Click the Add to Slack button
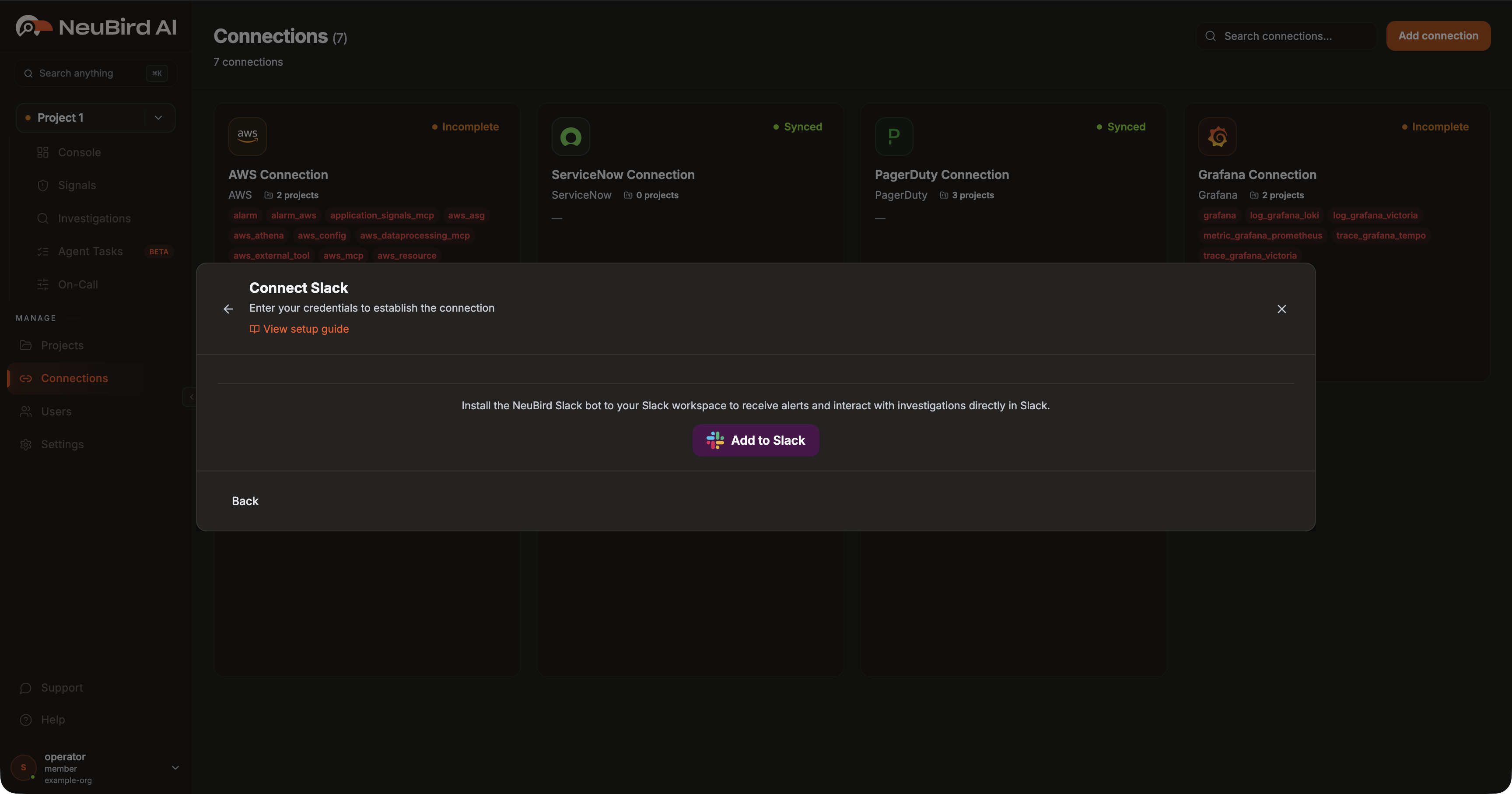The height and width of the screenshot is (794, 1512). click(756, 440)
